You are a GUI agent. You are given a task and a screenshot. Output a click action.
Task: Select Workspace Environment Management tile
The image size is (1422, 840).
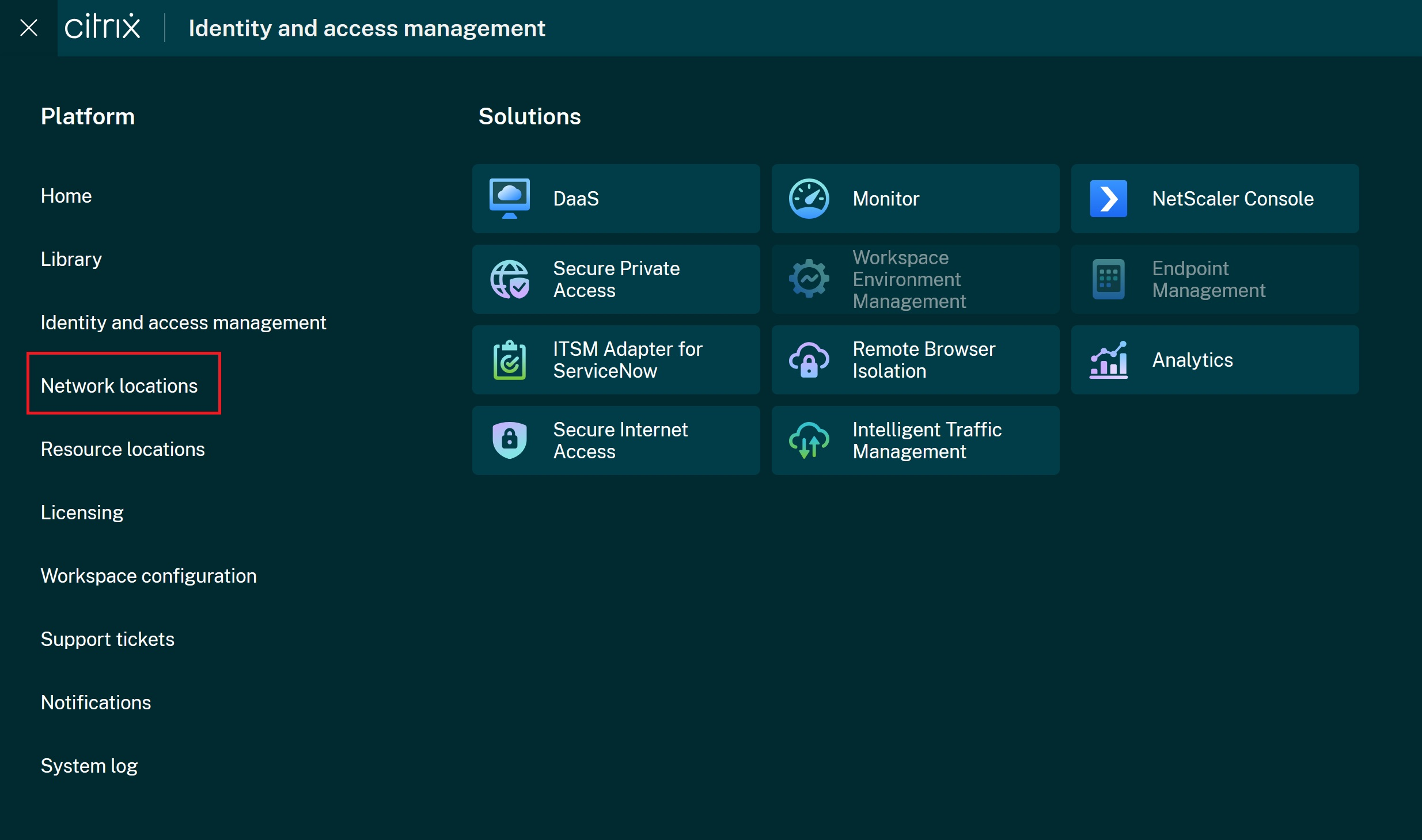coord(915,279)
